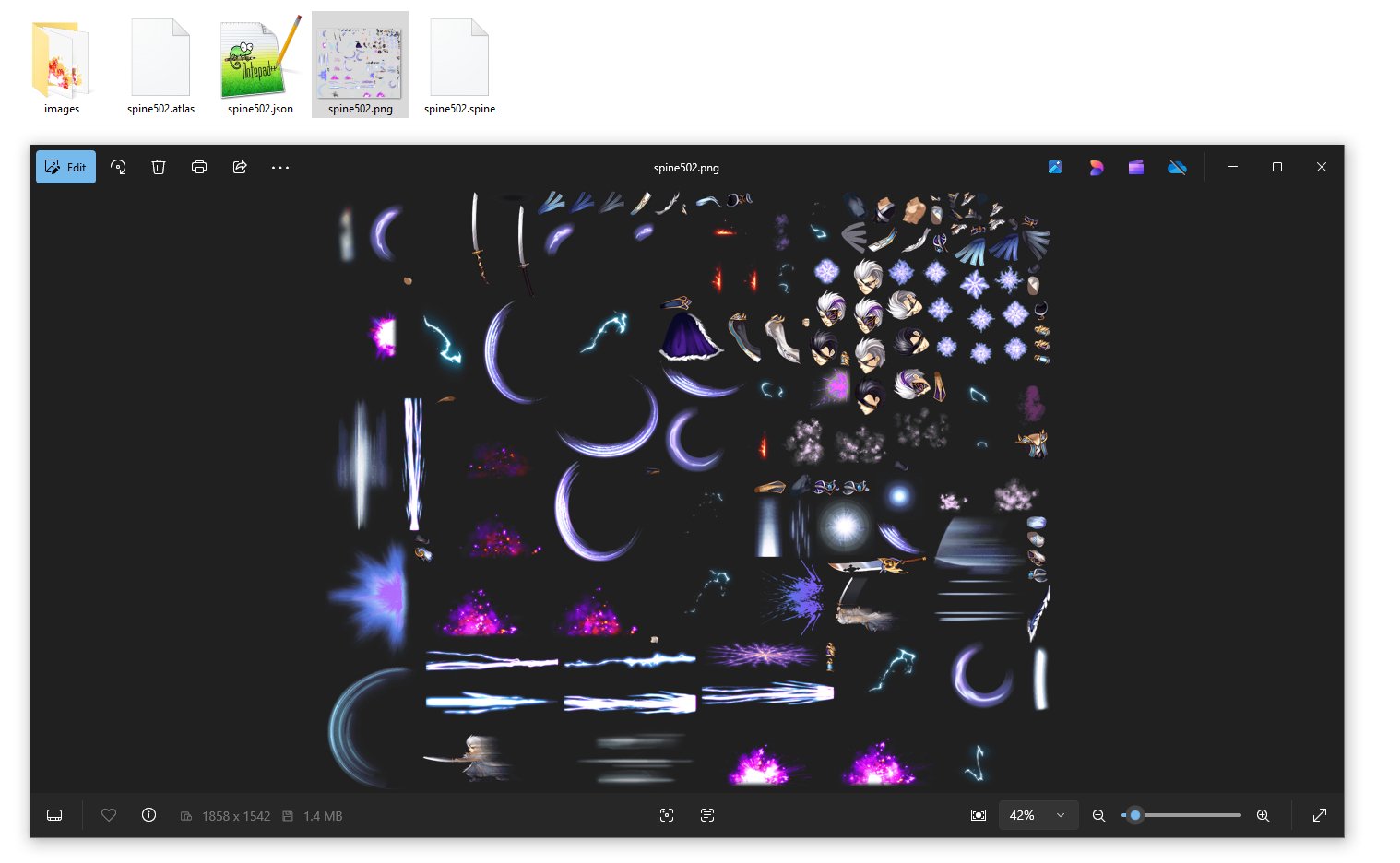Click the scan text icon
Image resolution: width=1400 pixels, height=863 pixels.
pyautogui.click(x=707, y=815)
